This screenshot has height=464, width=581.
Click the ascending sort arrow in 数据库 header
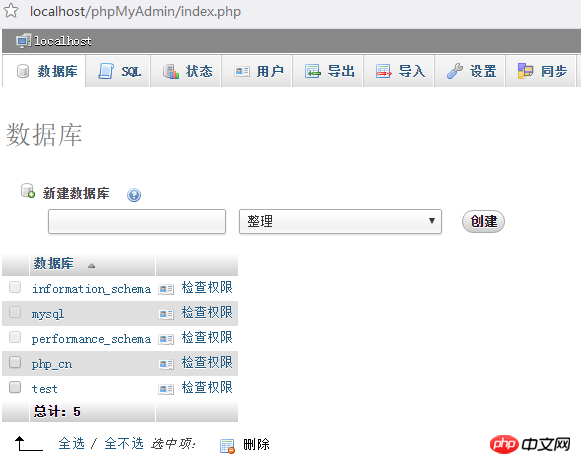click(x=92, y=265)
